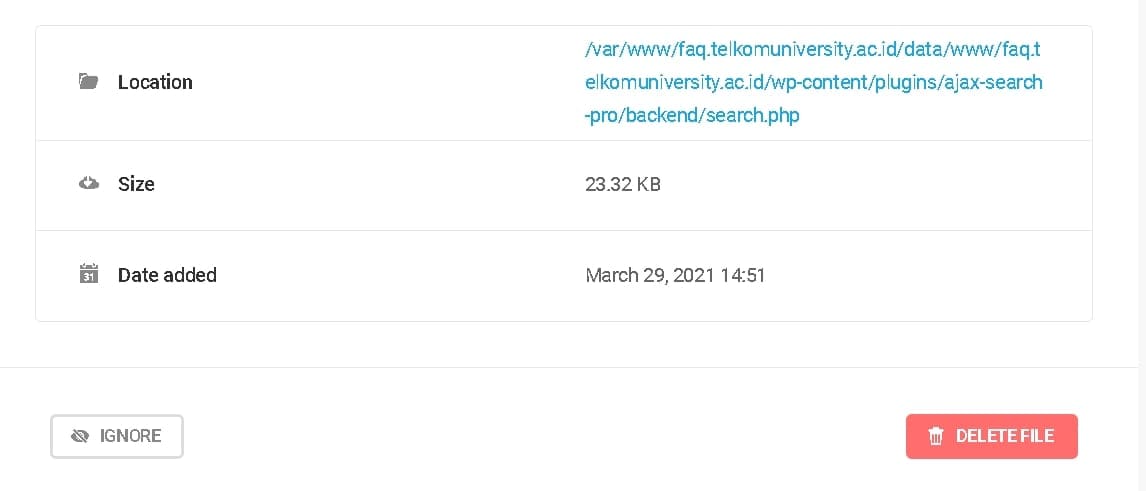Click the calendar icon beside Date added
The height and width of the screenshot is (491, 1146).
(x=88, y=274)
